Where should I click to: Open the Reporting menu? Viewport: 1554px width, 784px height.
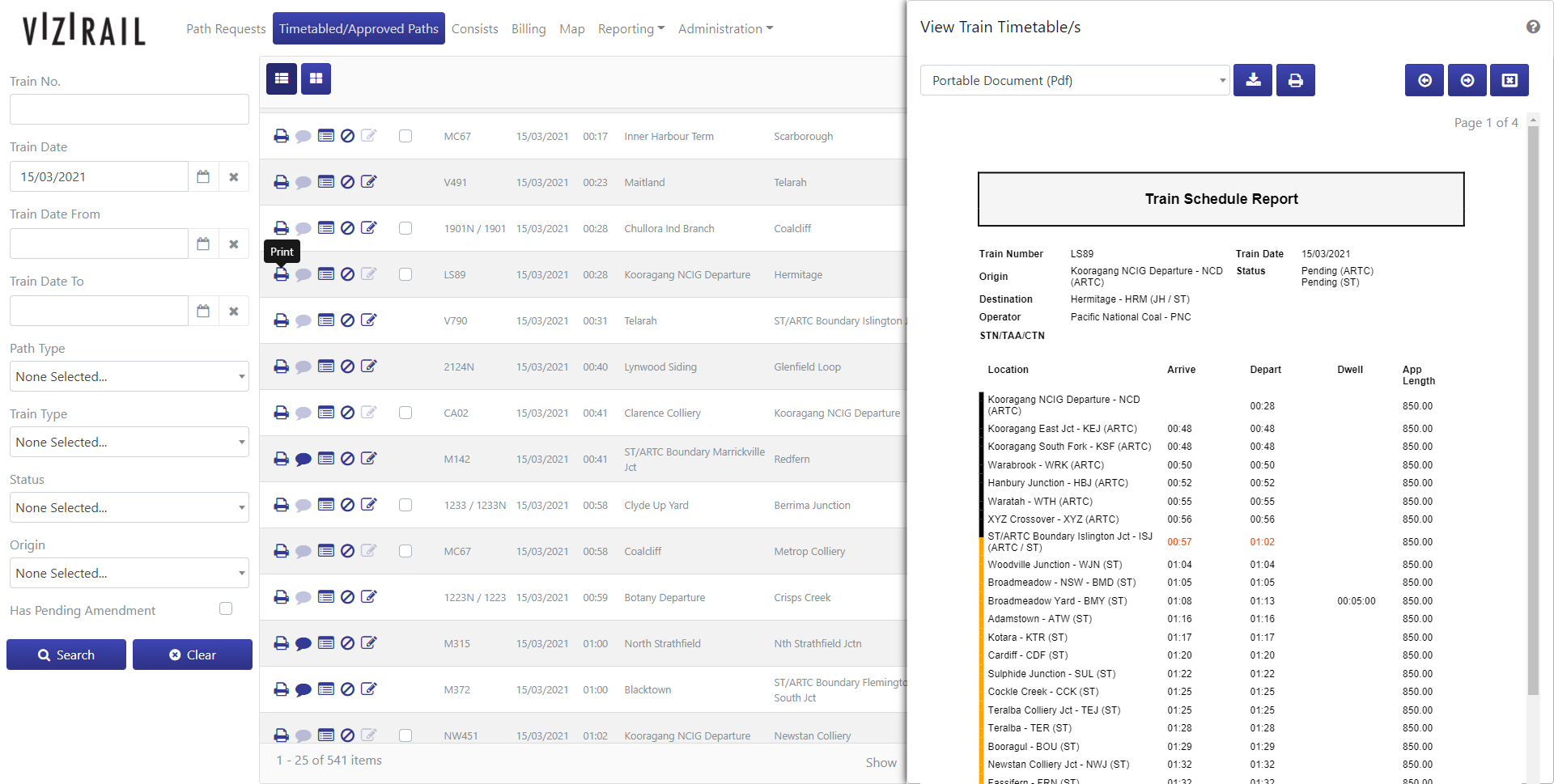(631, 28)
